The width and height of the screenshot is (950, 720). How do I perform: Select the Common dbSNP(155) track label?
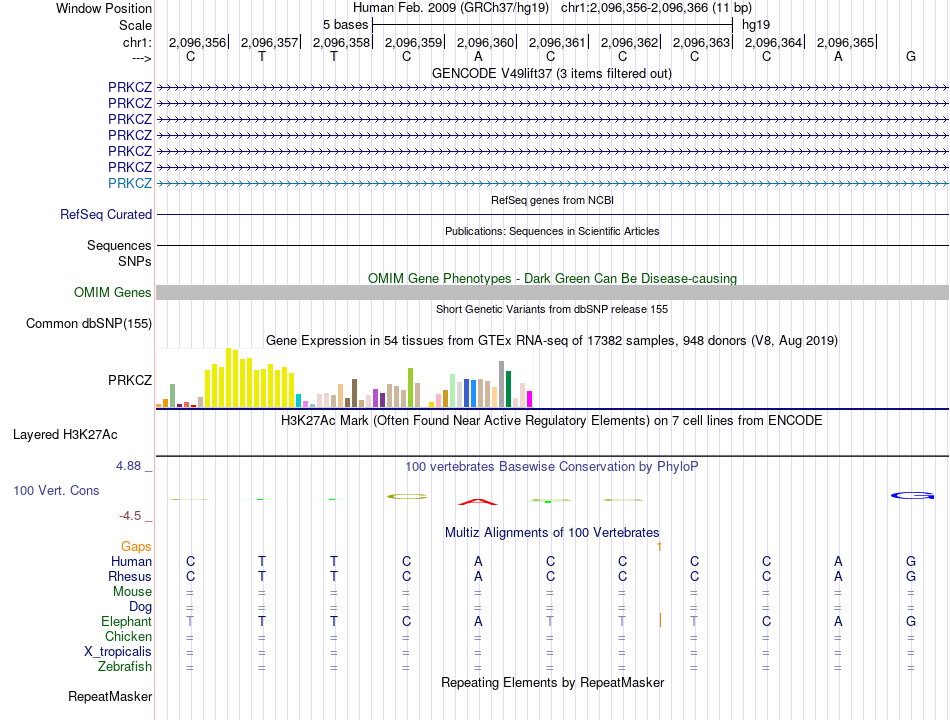[x=89, y=324]
